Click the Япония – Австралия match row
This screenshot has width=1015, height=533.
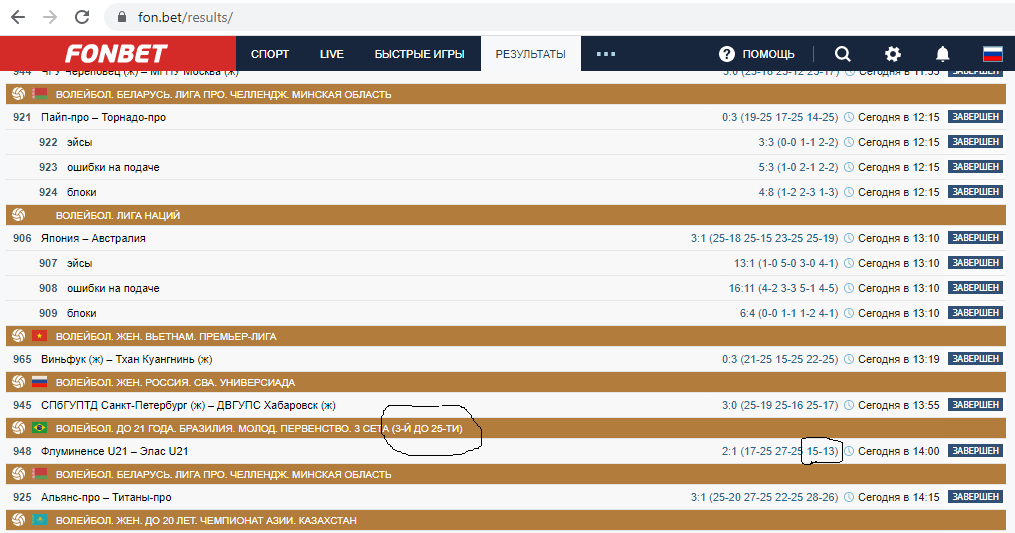click(93, 238)
